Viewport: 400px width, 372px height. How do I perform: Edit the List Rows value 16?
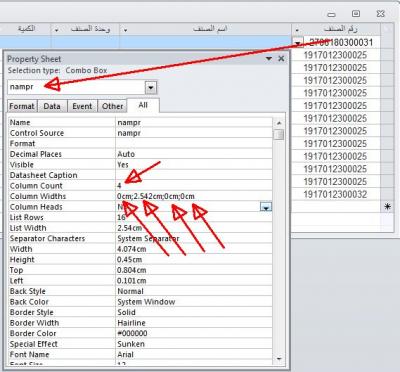pyautogui.click(x=194, y=218)
